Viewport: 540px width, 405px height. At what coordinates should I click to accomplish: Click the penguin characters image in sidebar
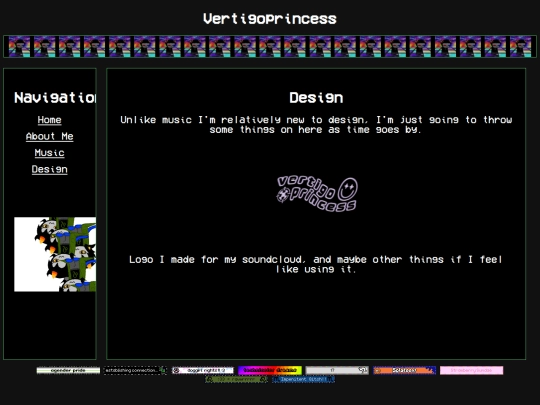pos(55,254)
